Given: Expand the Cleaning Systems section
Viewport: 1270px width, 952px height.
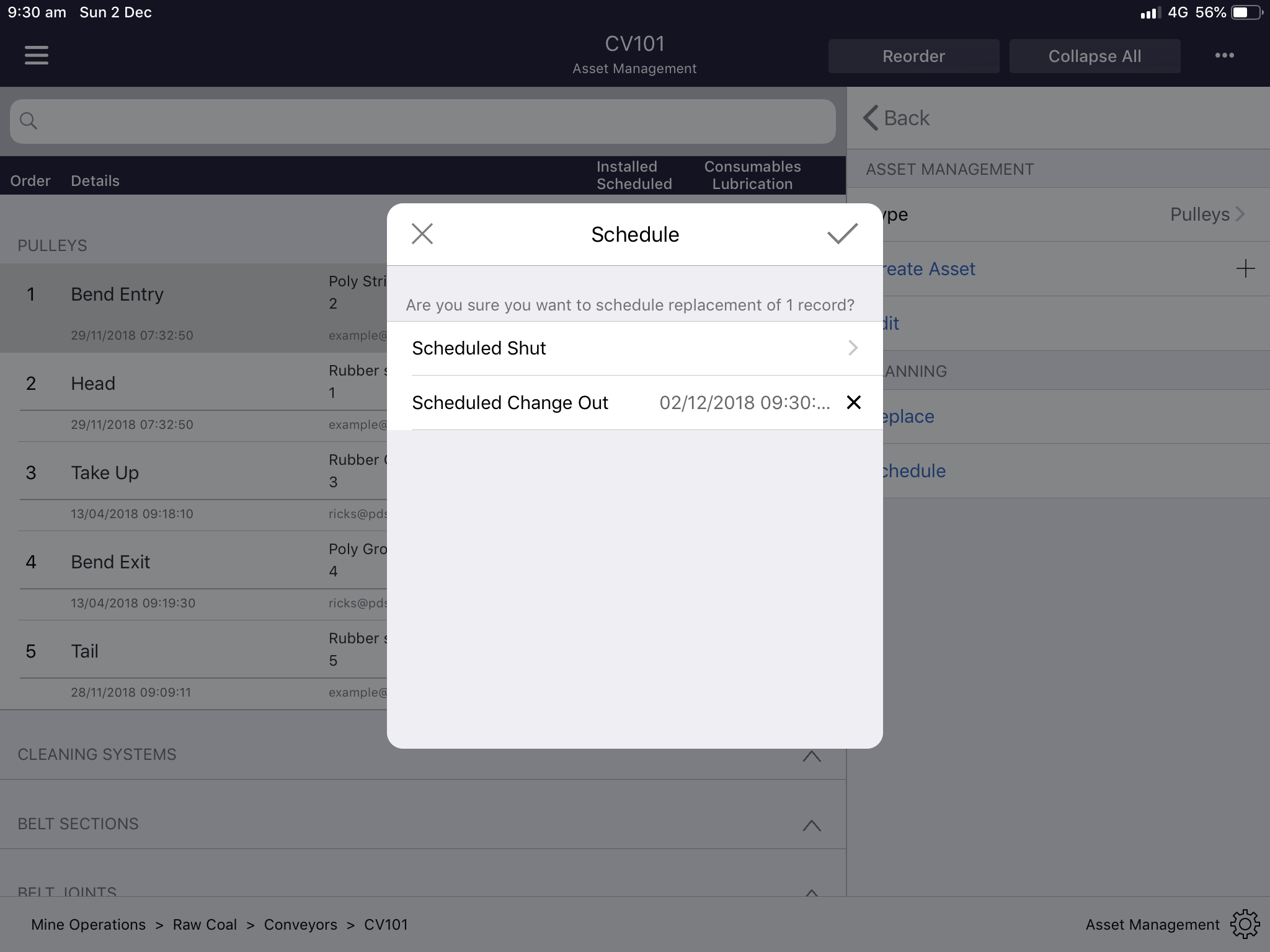Looking at the screenshot, I should click(x=811, y=756).
